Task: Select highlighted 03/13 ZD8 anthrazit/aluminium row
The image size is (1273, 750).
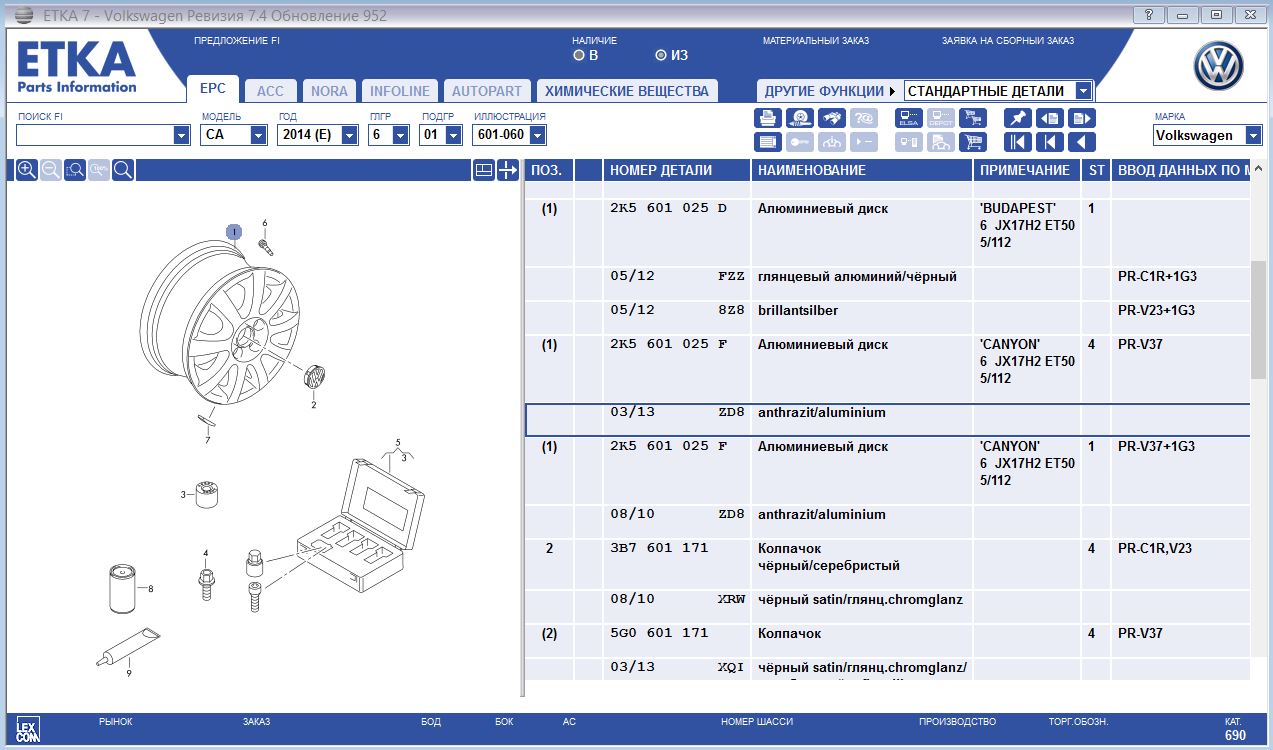Action: (x=887, y=420)
